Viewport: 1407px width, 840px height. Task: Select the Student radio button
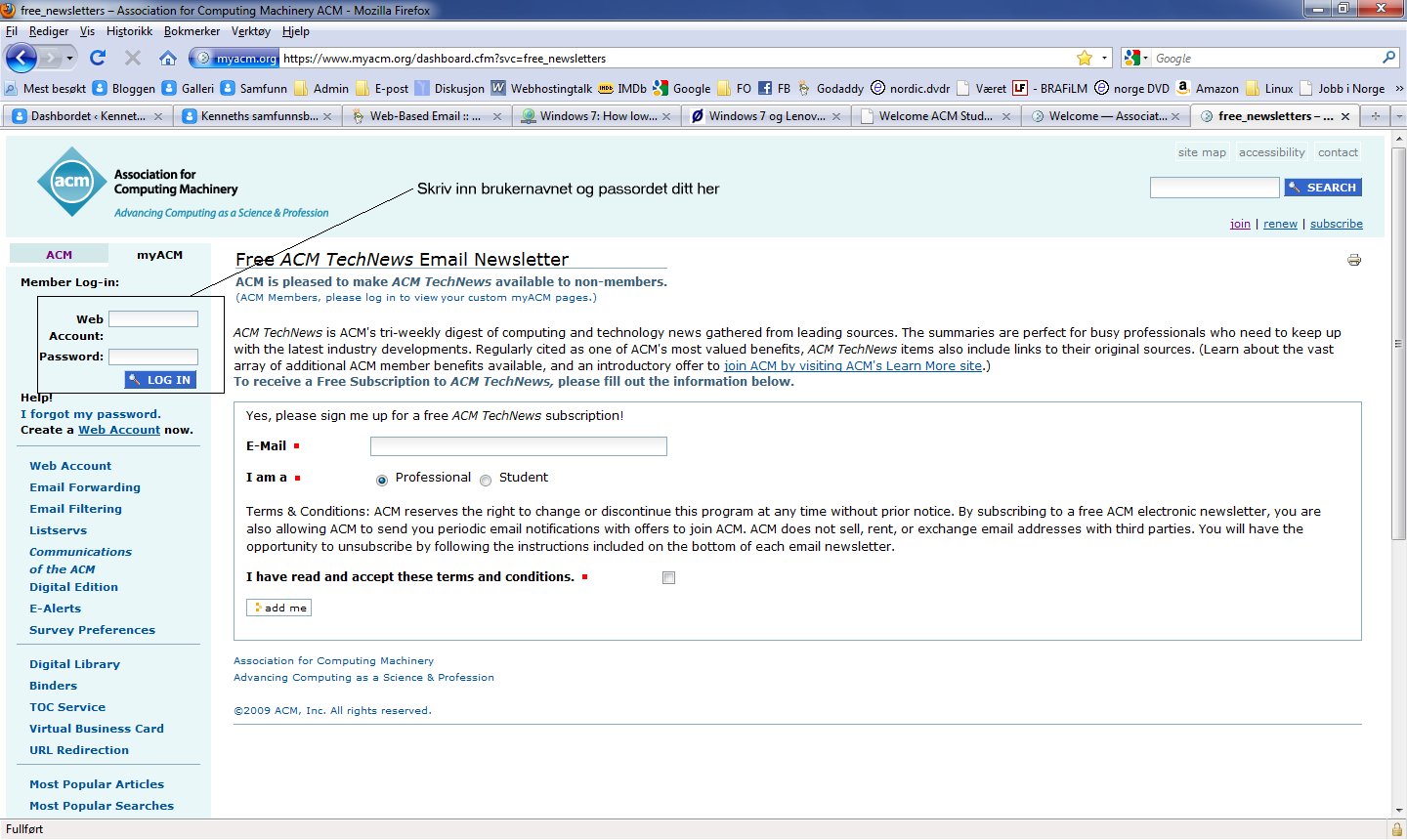point(486,480)
